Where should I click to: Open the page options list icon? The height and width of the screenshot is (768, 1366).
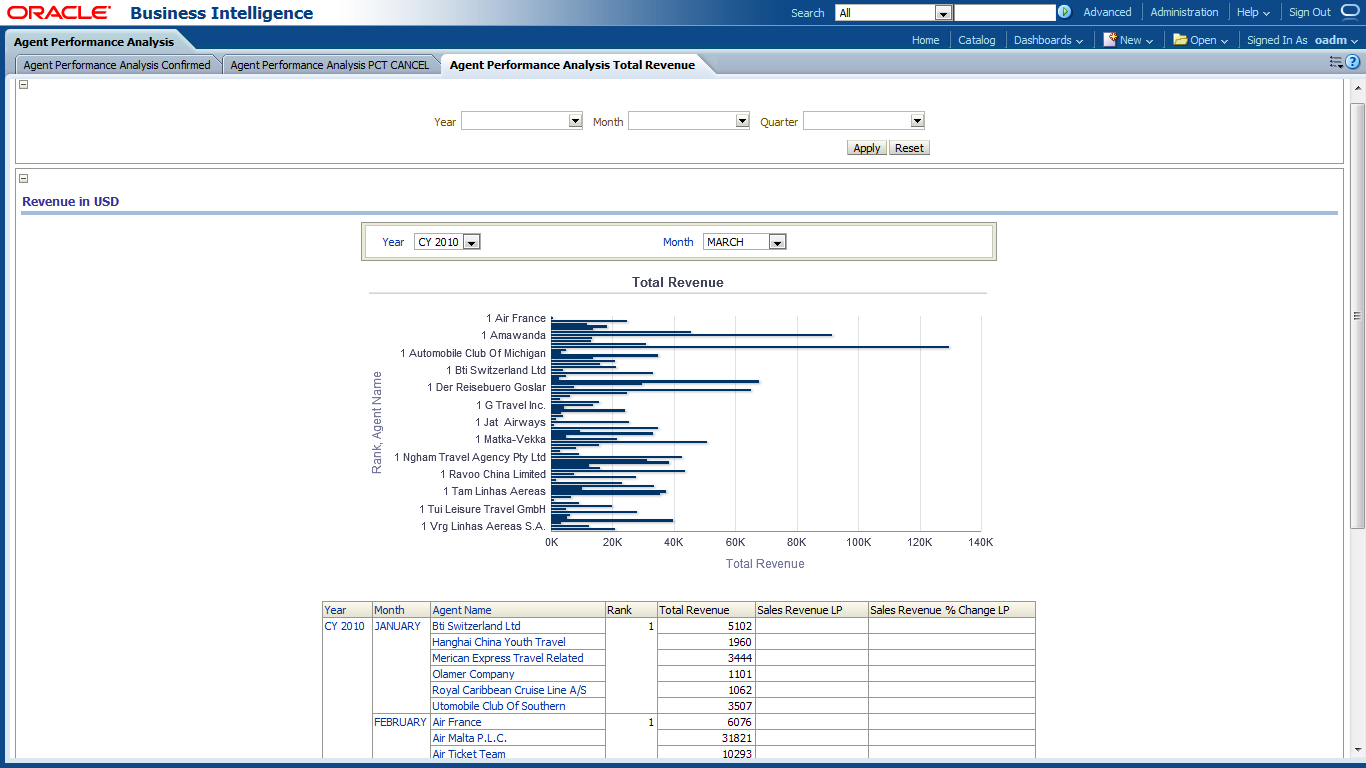pyautogui.click(x=1335, y=62)
